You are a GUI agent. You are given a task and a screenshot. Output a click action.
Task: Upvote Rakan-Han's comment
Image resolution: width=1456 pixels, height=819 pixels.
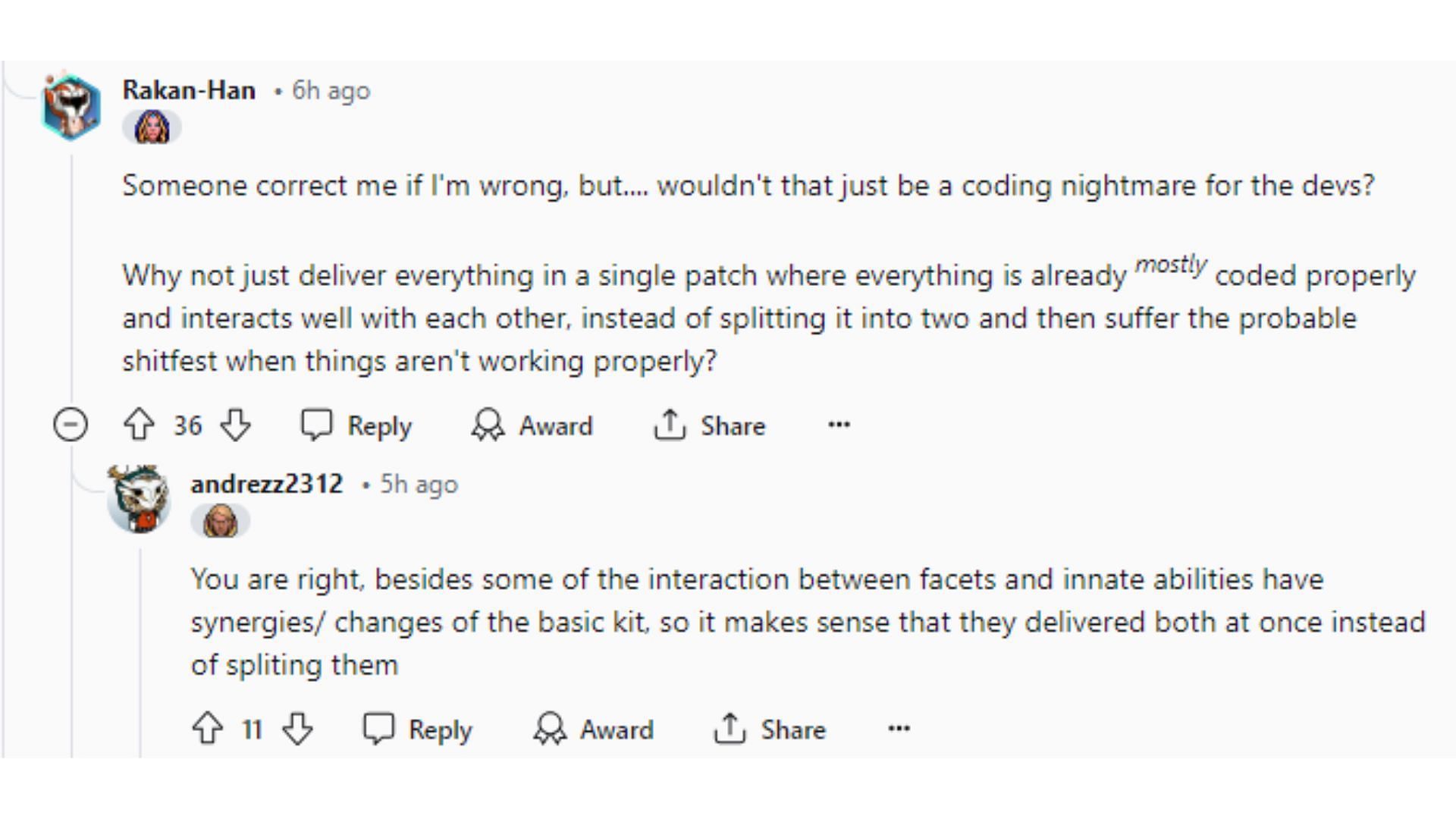pos(139,425)
